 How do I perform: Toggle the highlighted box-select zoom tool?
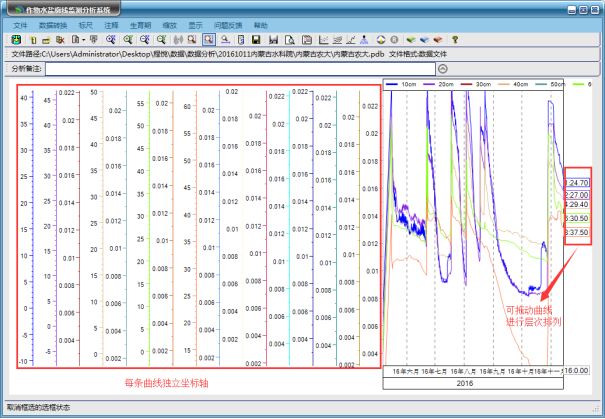click(x=209, y=39)
